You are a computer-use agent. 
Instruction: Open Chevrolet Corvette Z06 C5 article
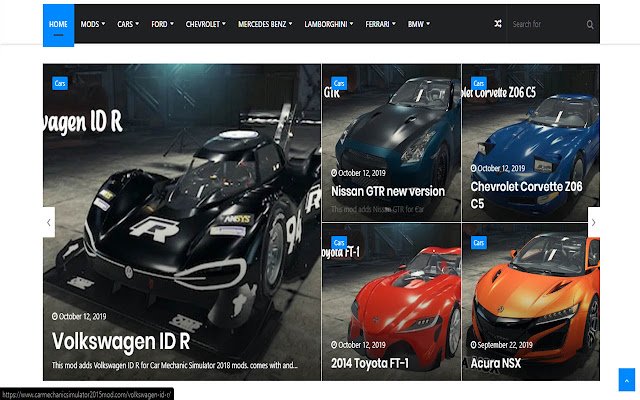(527, 195)
